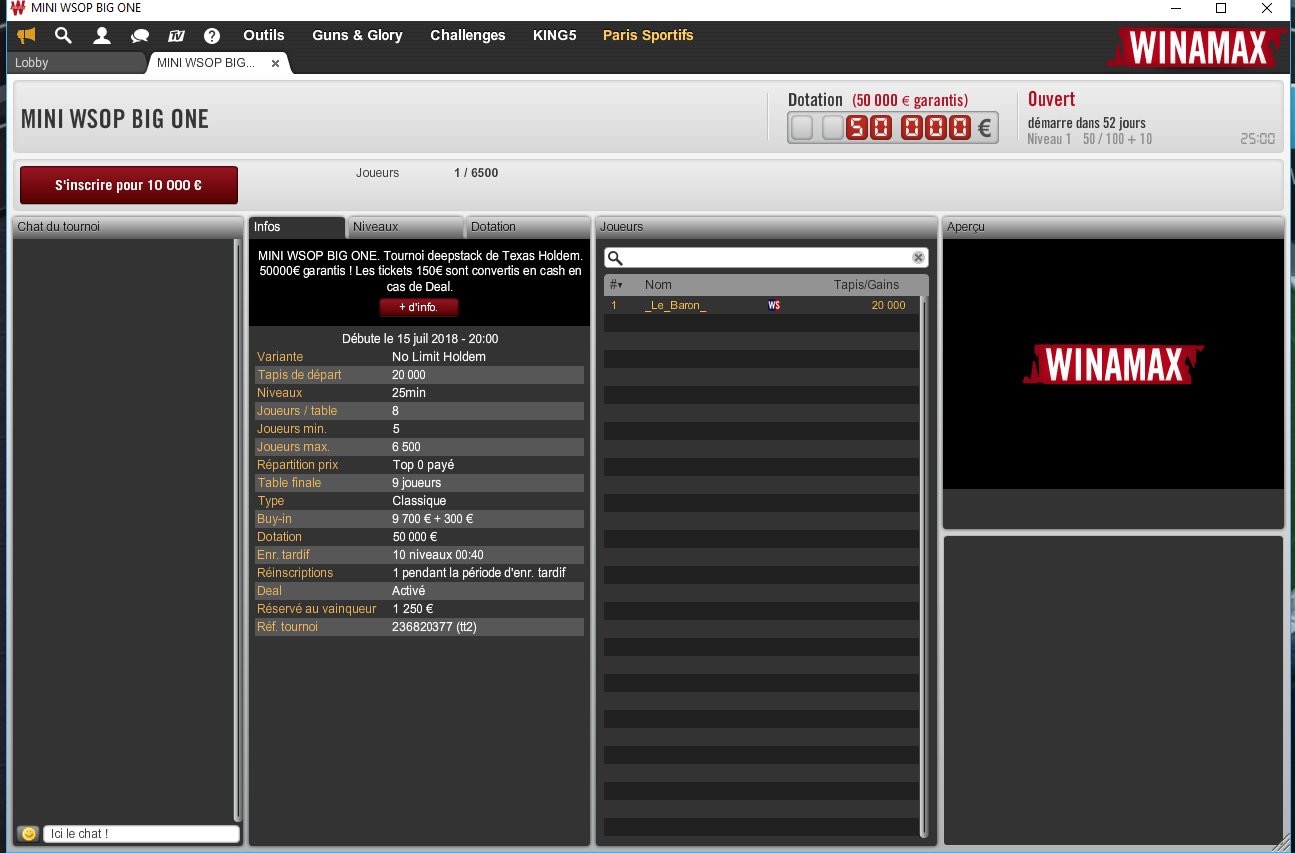This screenshot has height=853, width=1295.
Task: Click the megaphone announcements icon
Action: pyautogui.click(x=27, y=36)
